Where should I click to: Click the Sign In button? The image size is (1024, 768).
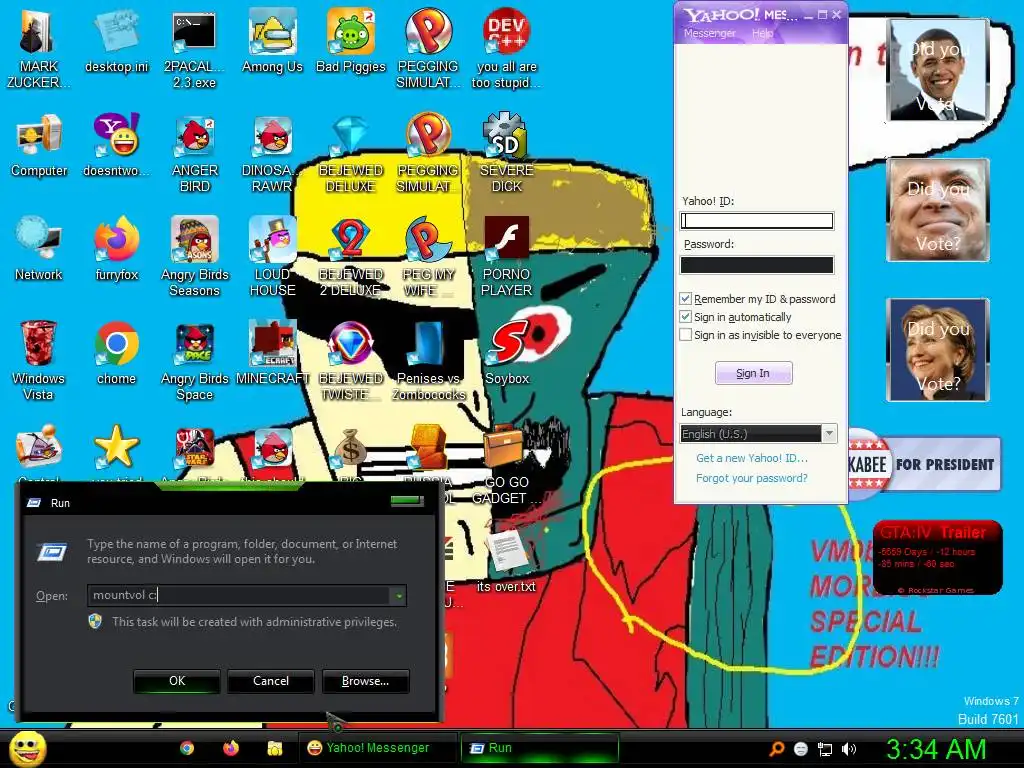point(754,373)
